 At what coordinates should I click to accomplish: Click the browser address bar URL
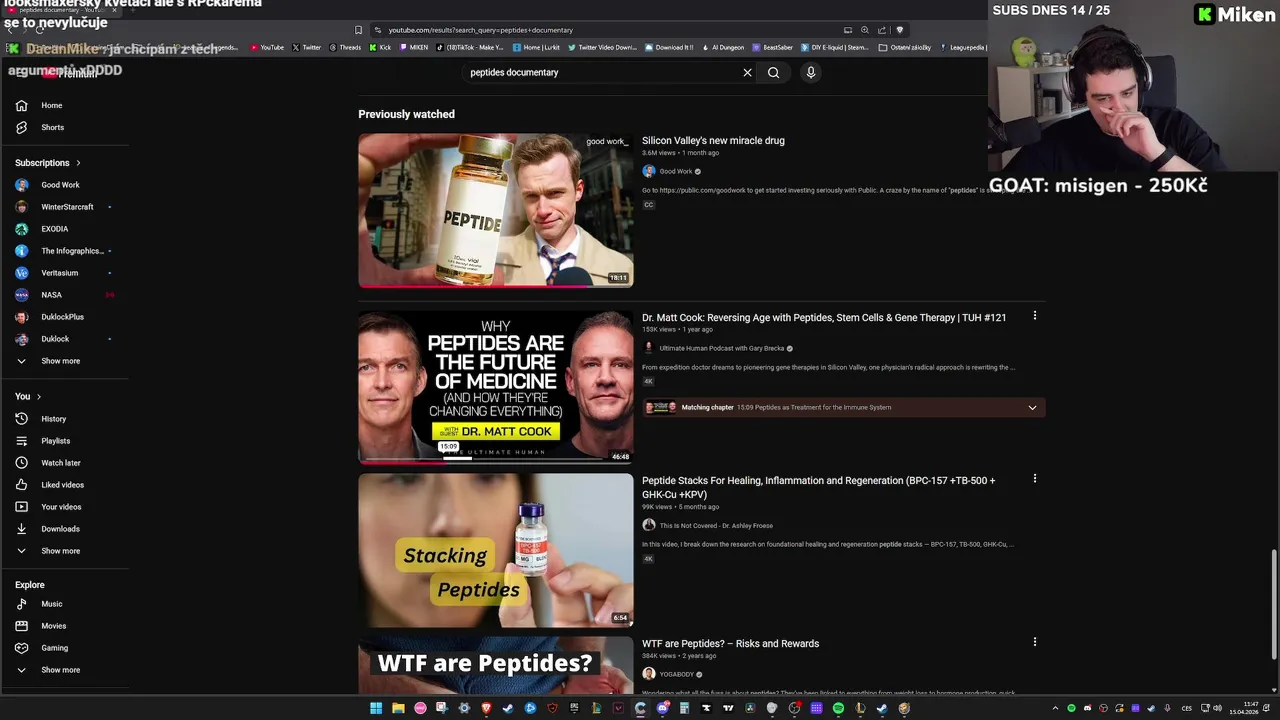tap(480, 30)
